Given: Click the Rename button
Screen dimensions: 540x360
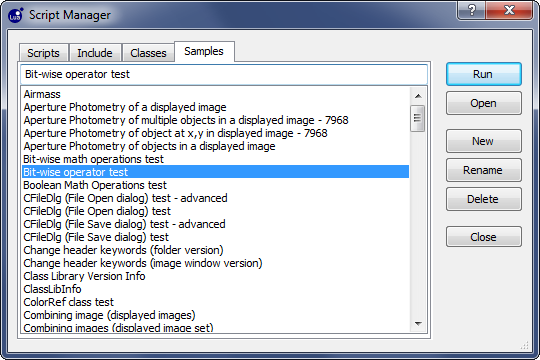Looking at the screenshot, I should click(x=484, y=170).
